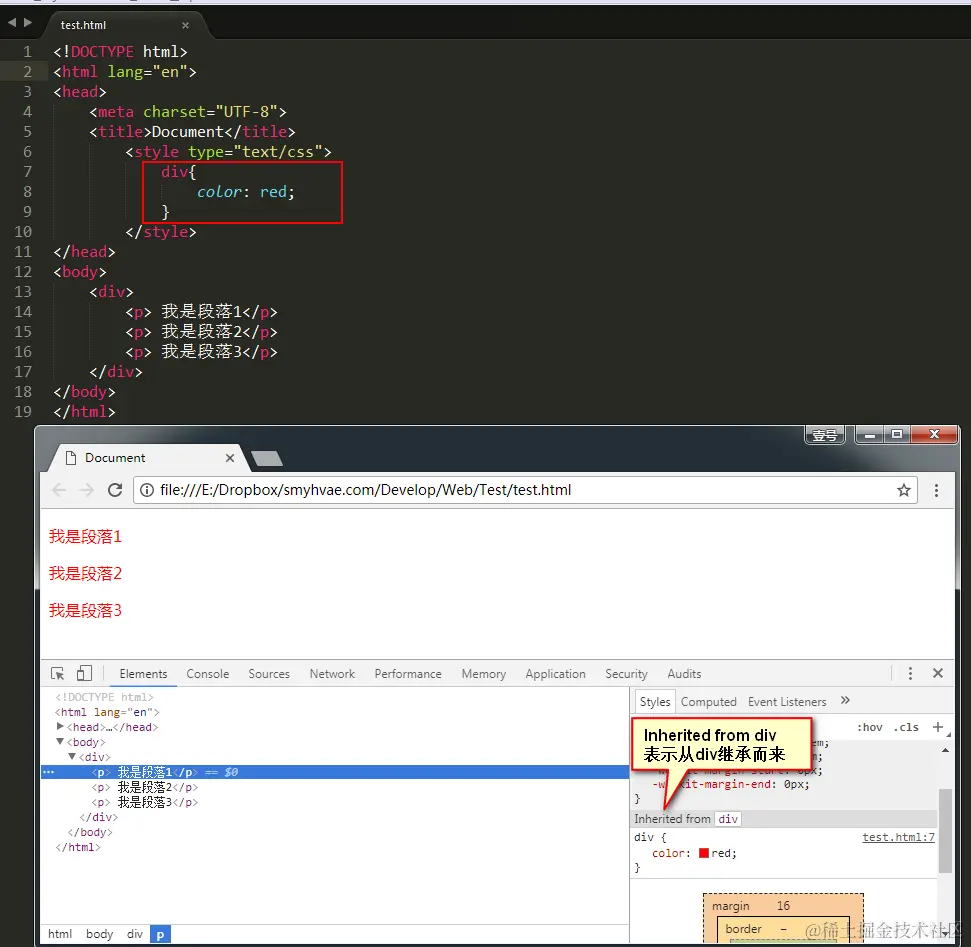Click line number 13 in editor gutter
971x947 pixels.
click(x=23, y=292)
